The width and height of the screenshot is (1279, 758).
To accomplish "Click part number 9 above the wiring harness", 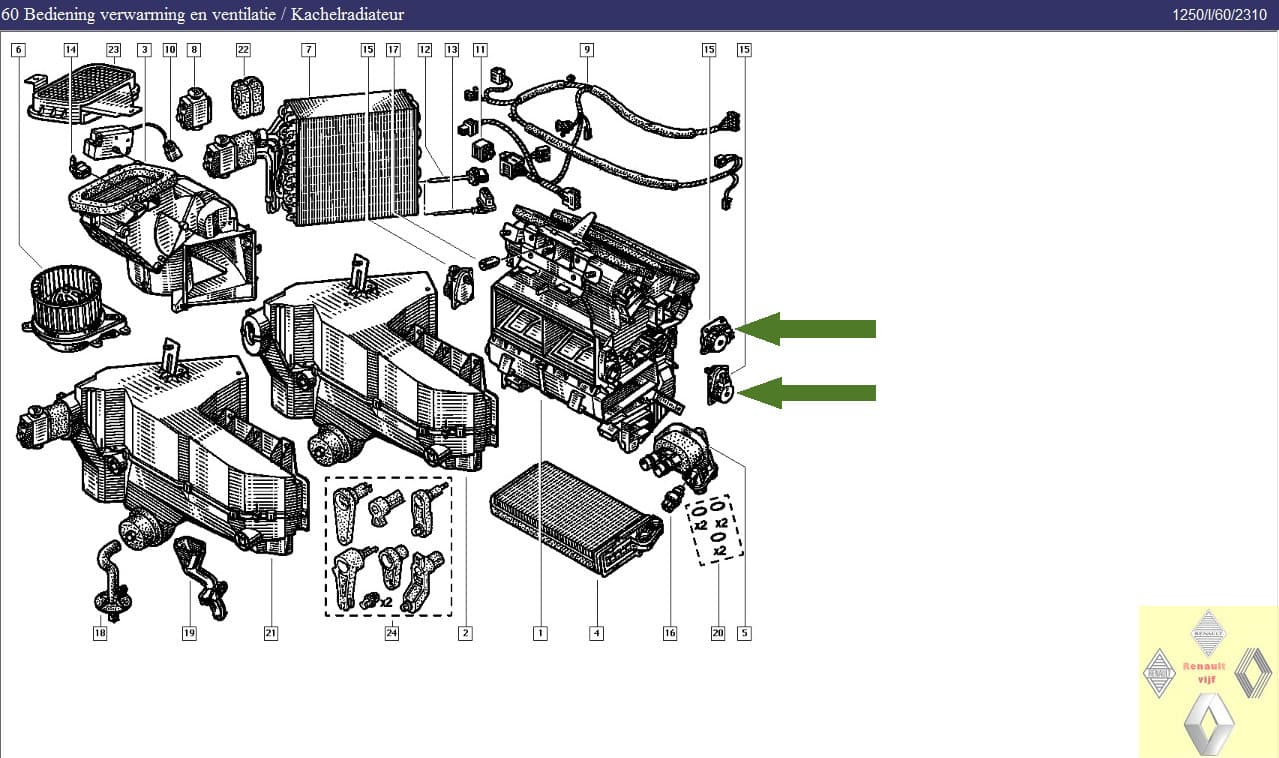I will click(587, 48).
